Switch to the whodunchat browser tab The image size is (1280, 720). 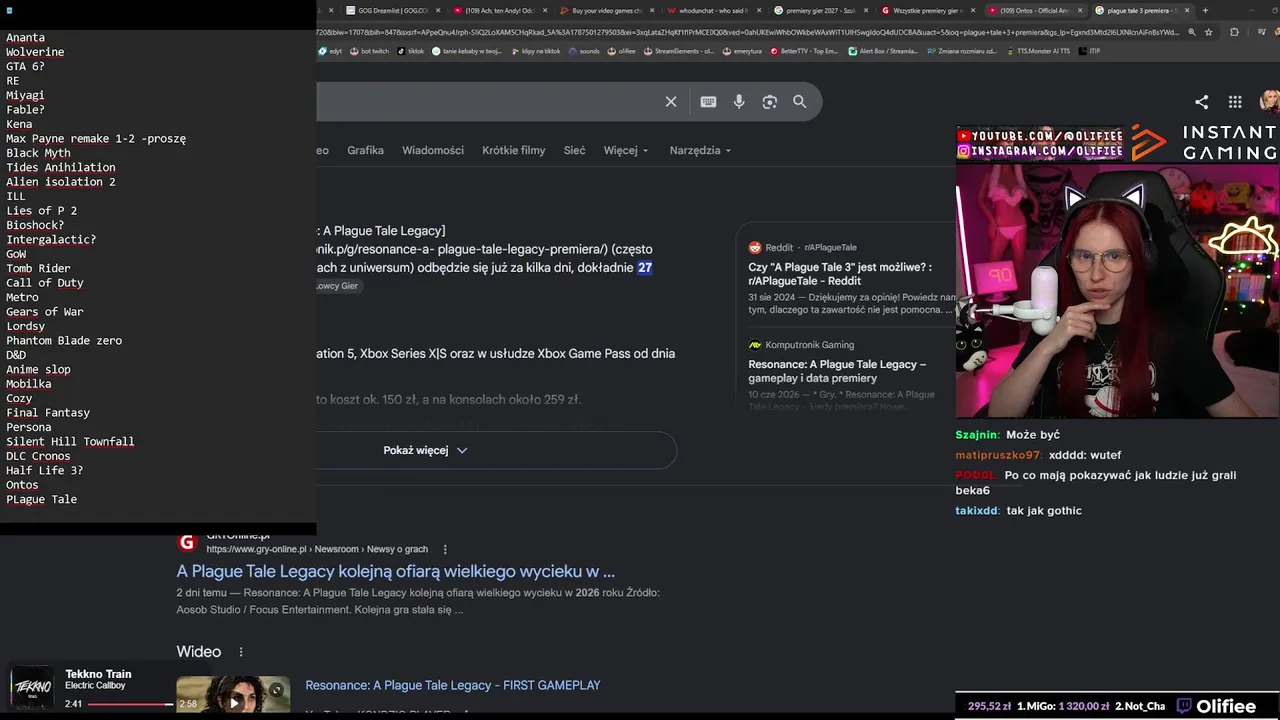click(712, 11)
